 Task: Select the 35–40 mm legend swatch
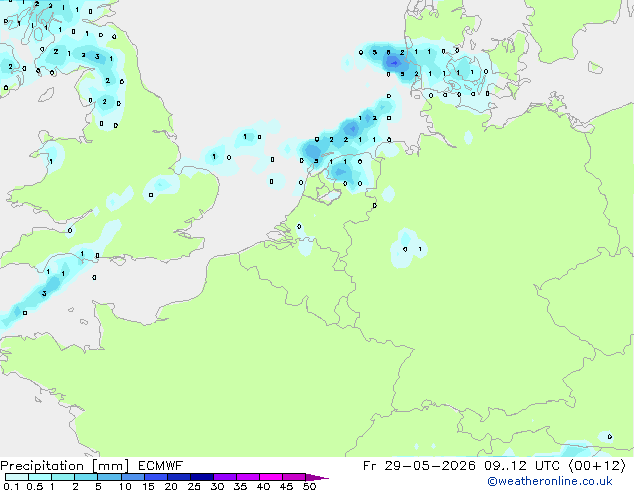(247, 477)
